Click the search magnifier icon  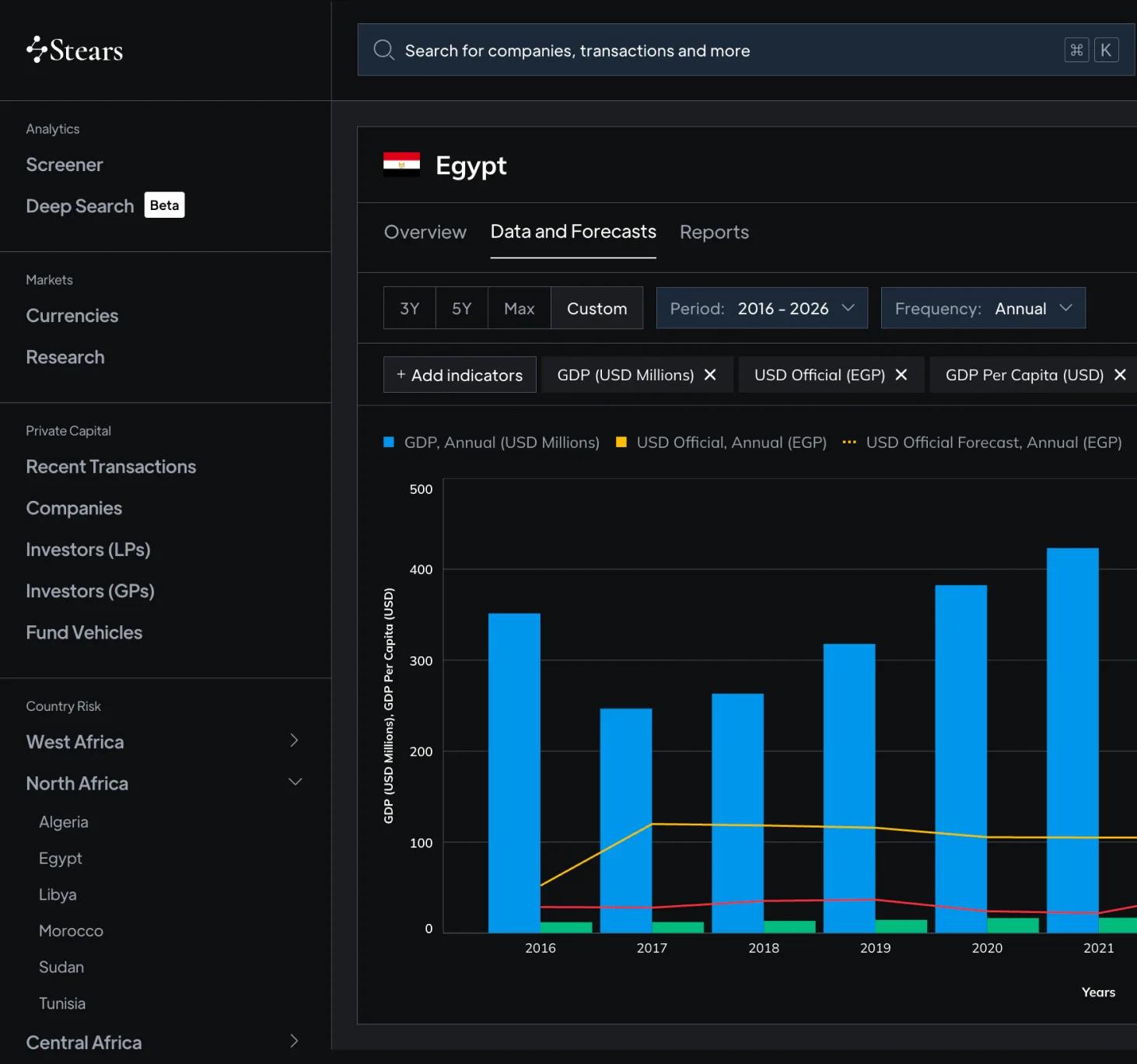(383, 50)
